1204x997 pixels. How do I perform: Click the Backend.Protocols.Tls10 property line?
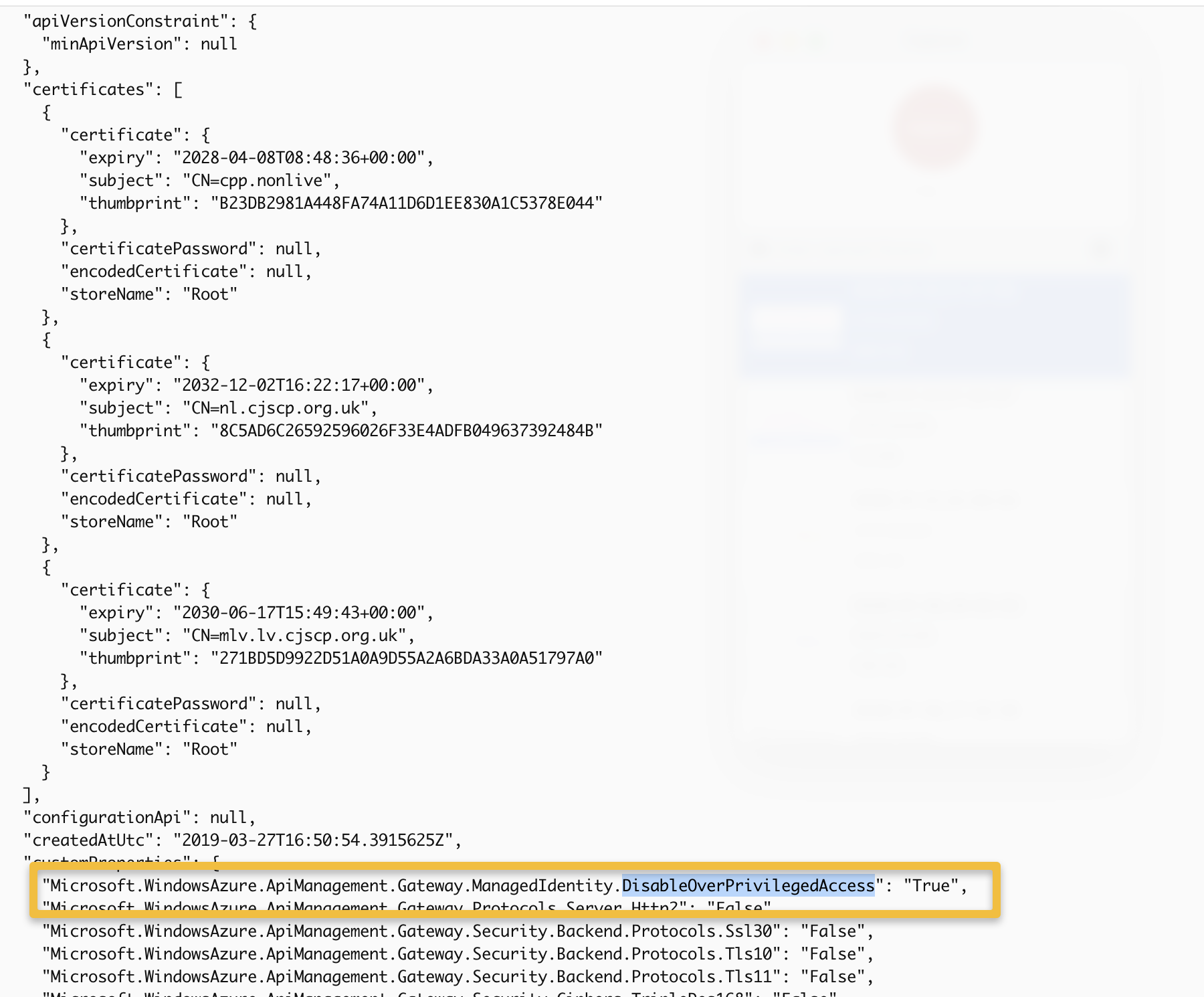tap(458, 954)
